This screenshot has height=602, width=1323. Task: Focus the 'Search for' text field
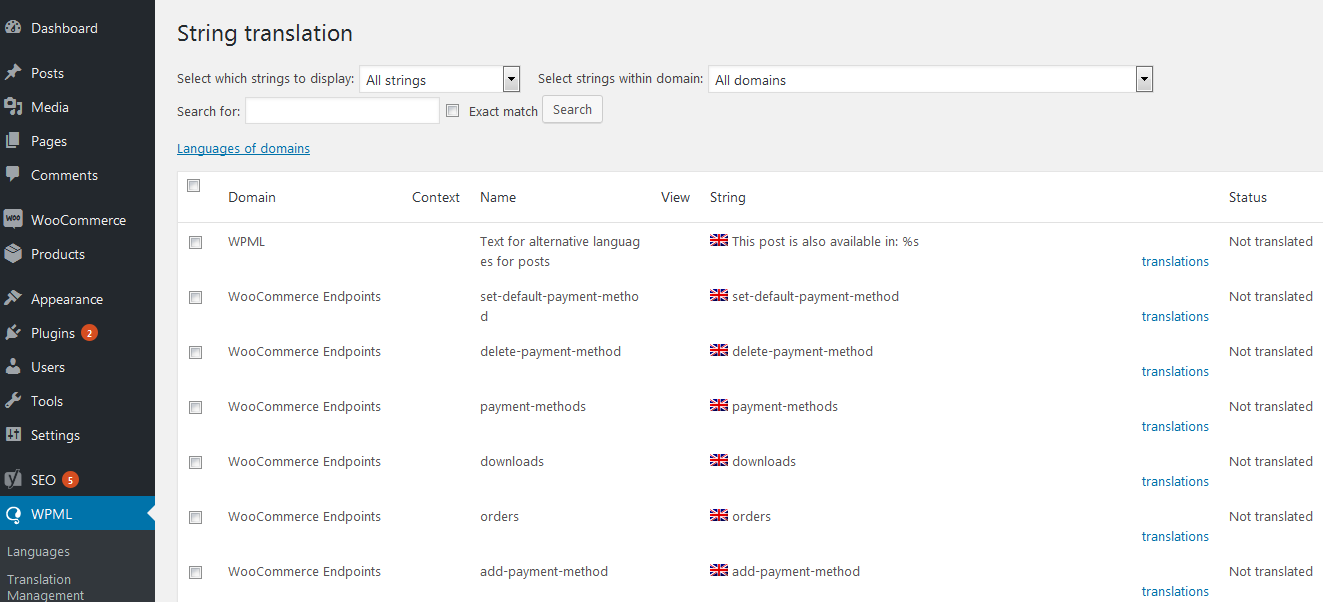click(x=342, y=111)
